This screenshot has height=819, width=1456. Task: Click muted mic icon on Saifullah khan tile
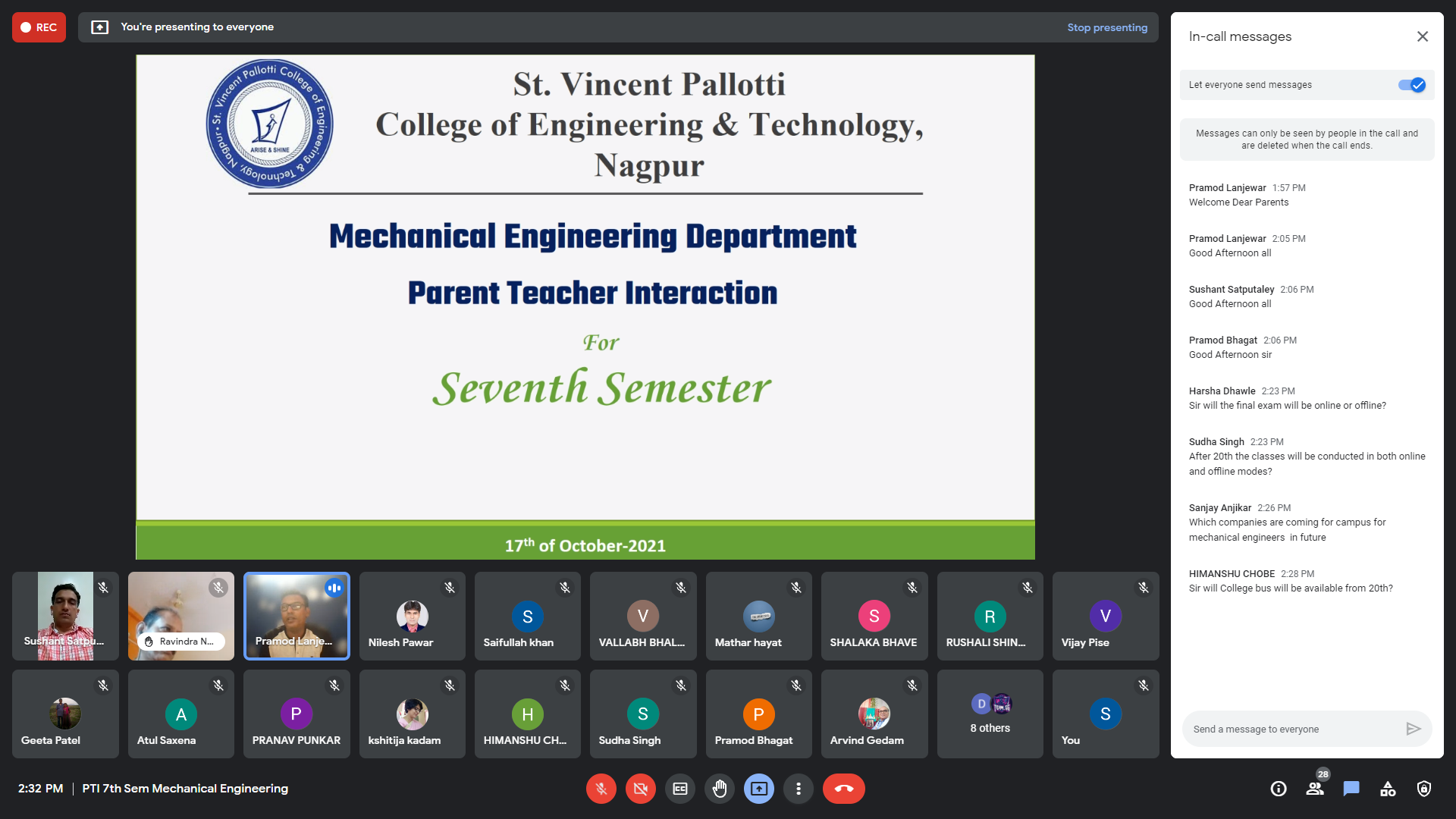[565, 588]
